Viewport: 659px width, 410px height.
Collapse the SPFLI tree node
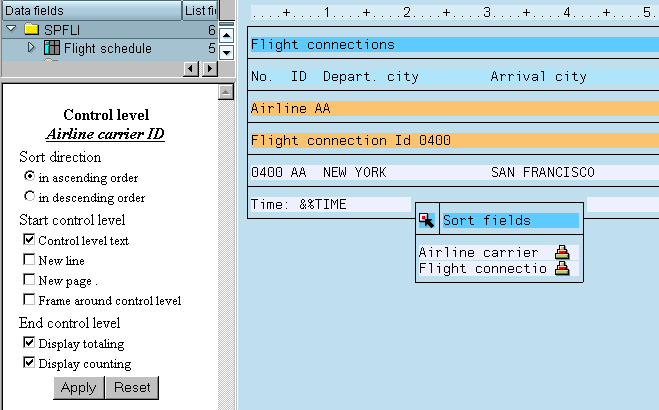(11, 30)
